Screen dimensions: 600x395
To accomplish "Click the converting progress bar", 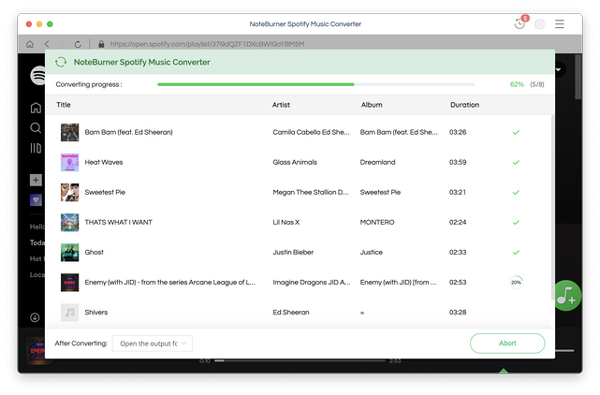I will point(316,84).
